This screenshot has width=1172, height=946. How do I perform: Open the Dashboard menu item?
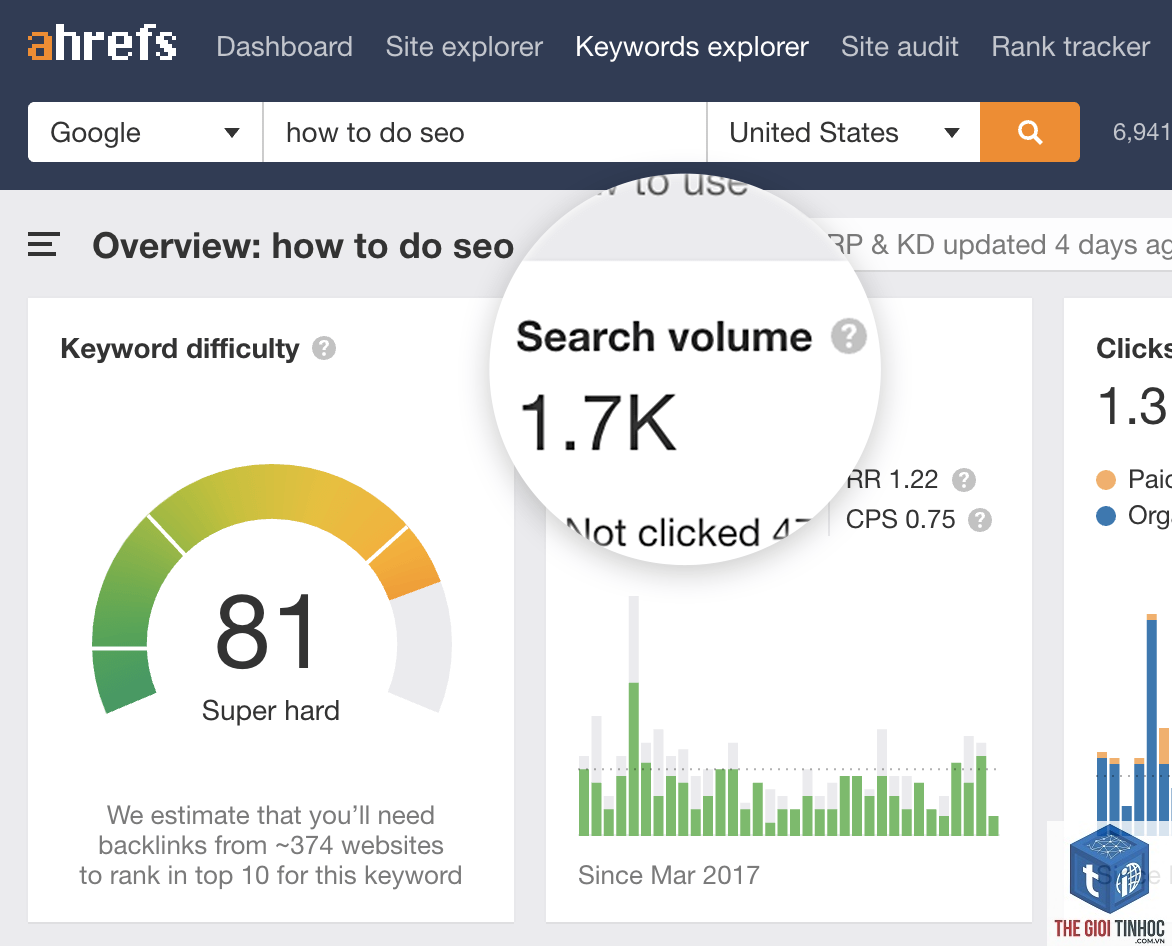tap(284, 47)
